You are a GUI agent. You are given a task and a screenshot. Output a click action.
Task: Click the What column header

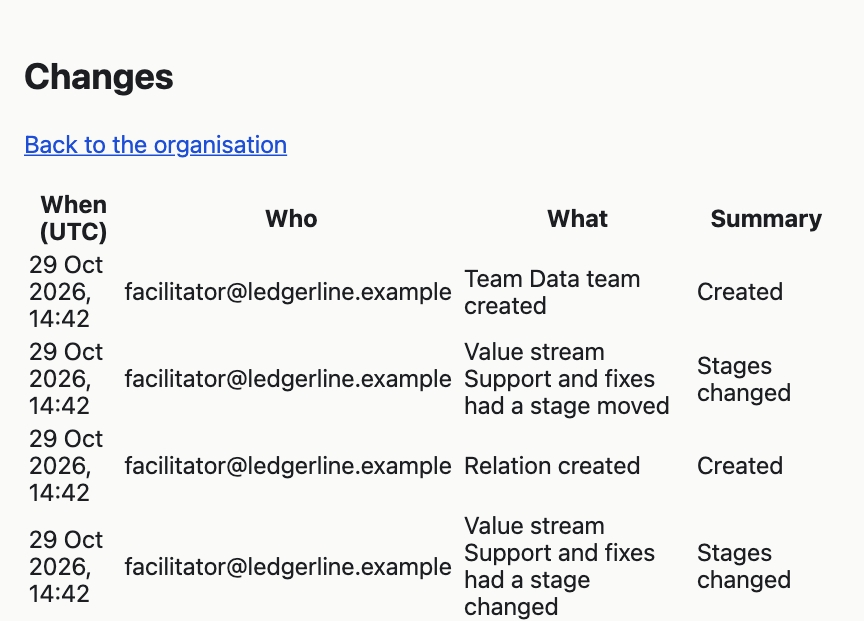pos(577,219)
